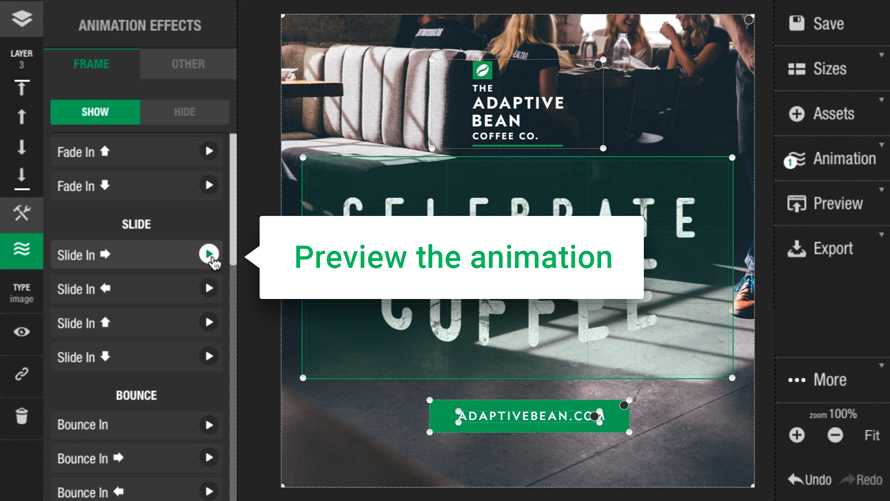
Task: Select the animation waves sidebar icon
Action: pyautogui.click(x=22, y=250)
